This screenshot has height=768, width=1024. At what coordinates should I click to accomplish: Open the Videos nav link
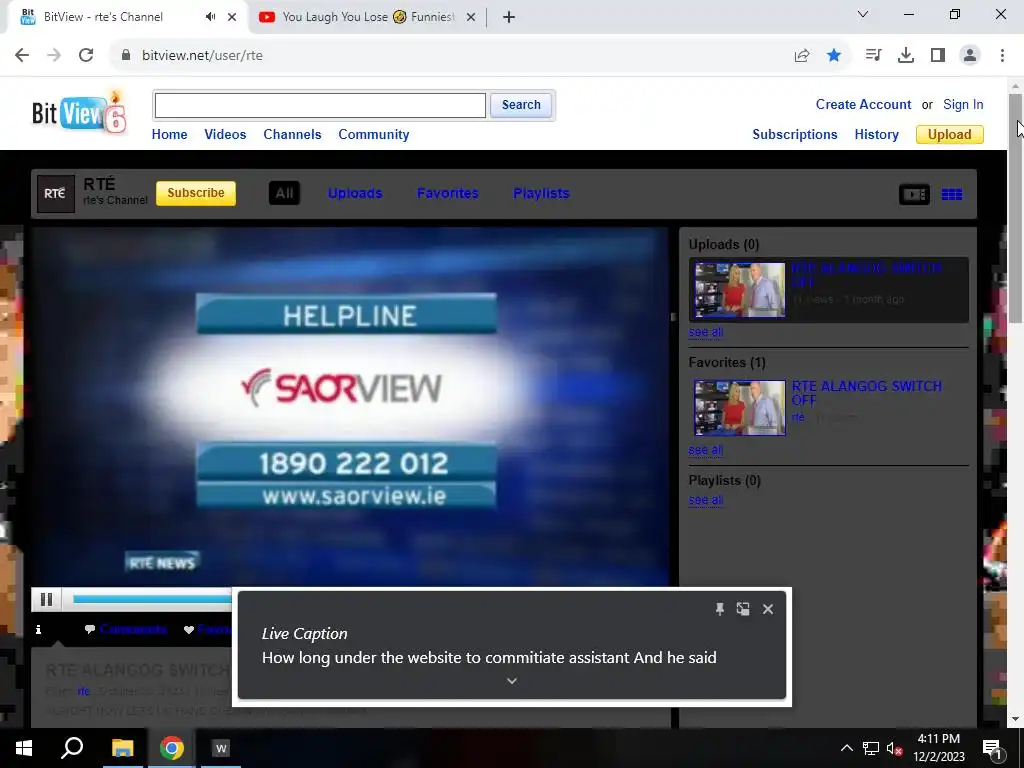[x=225, y=135]
